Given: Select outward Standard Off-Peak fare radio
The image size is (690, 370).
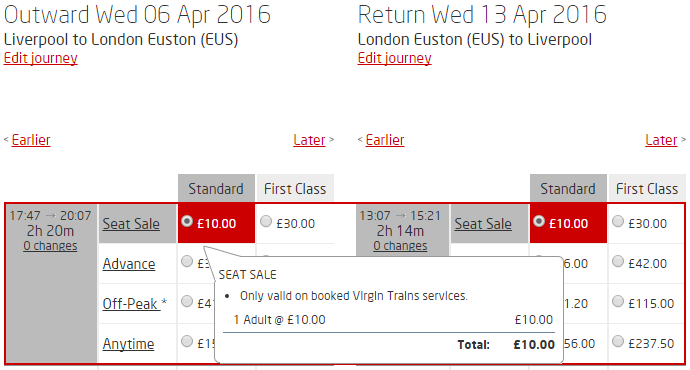Looking at the screenshot, I should [x=187, y=301].
